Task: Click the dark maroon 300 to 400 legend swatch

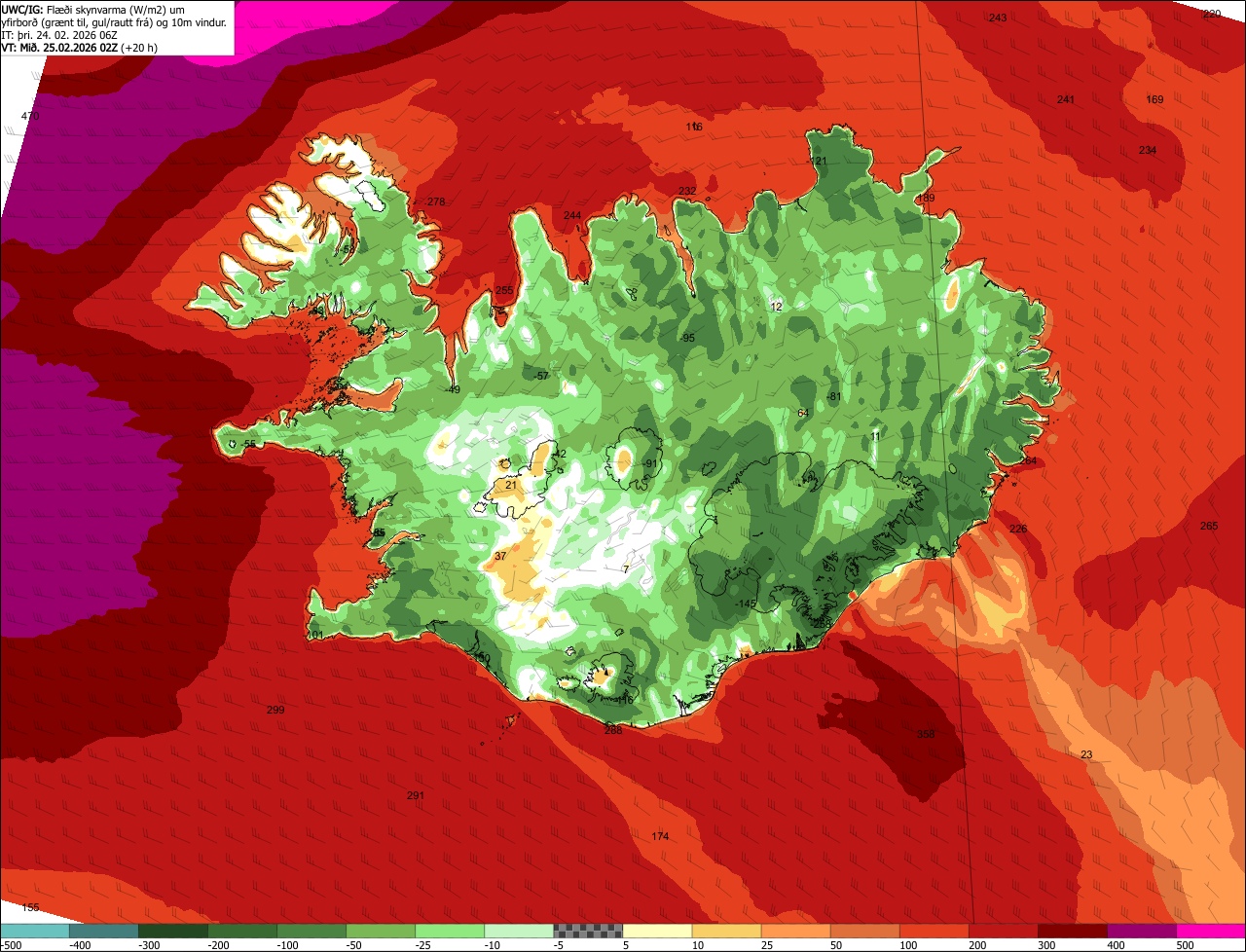Action: 1073,932
